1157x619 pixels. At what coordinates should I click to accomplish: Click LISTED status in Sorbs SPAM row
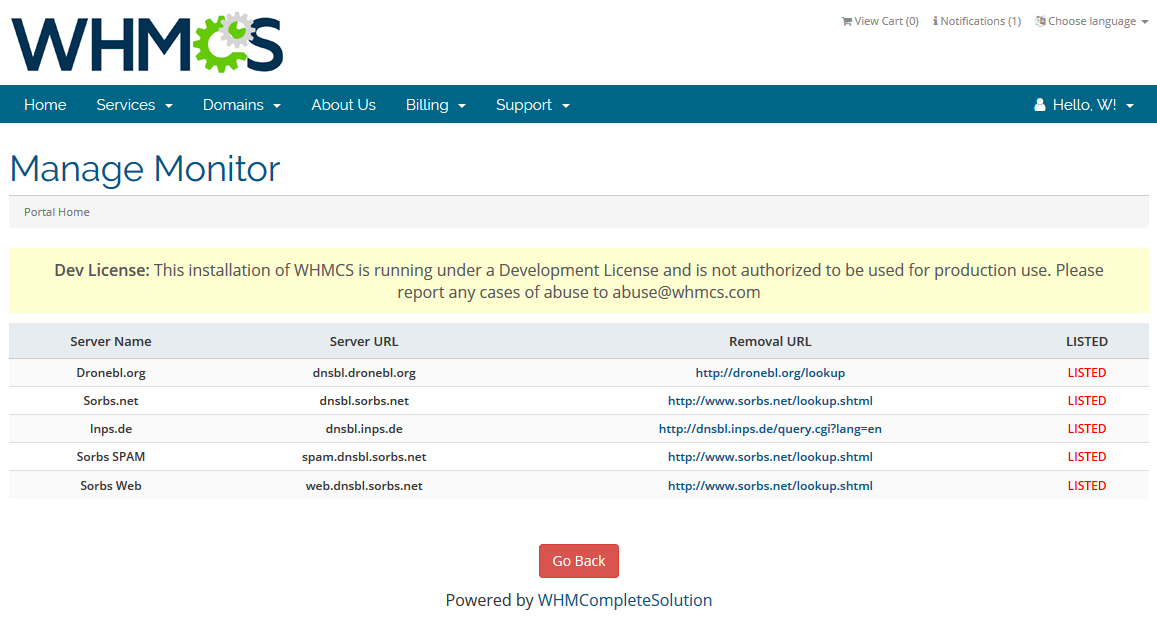tap(1087, 457)
